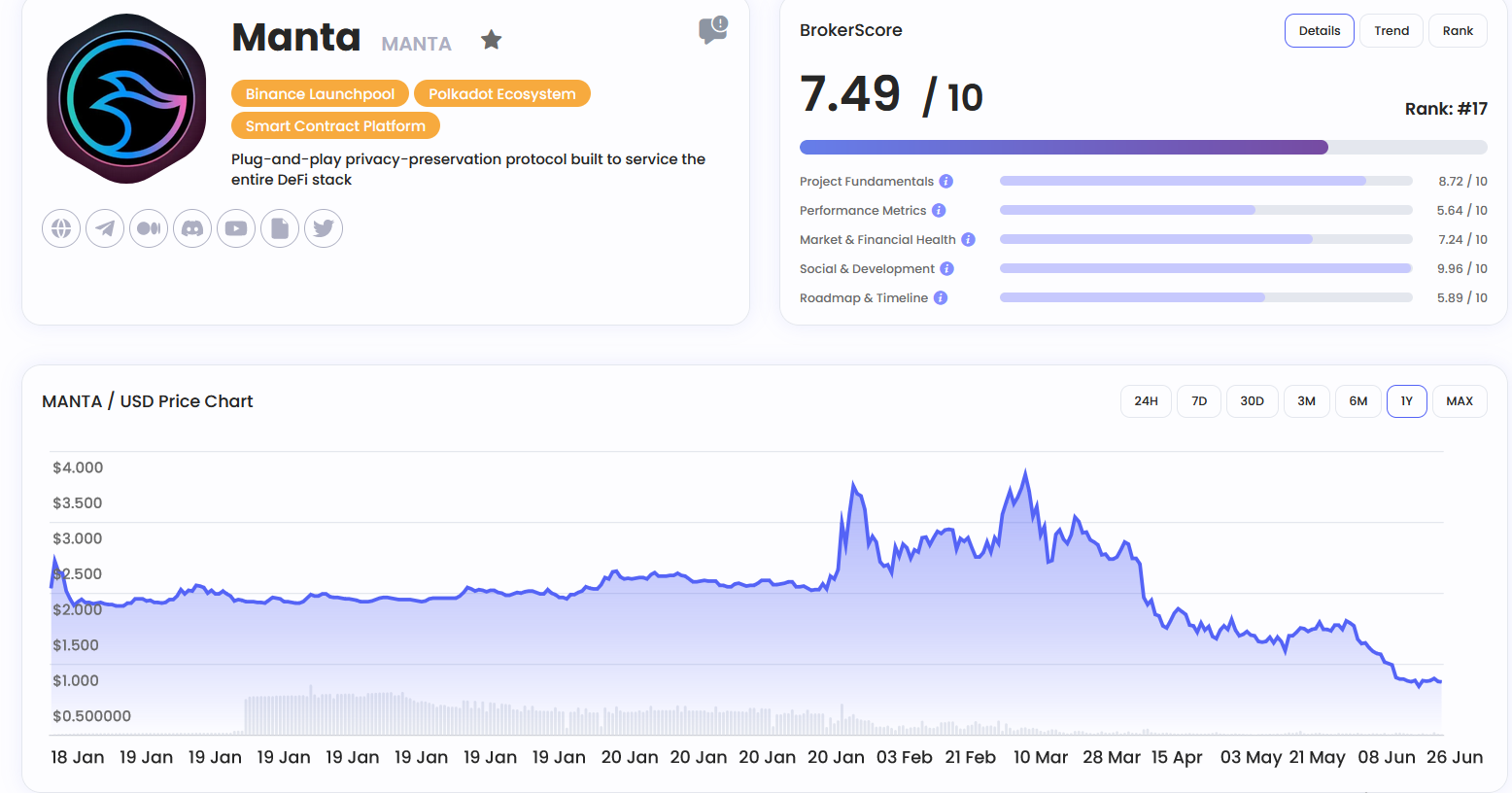Show info for Project Fundamentals
Screen dimensions: 1512x793
(946, 182)
